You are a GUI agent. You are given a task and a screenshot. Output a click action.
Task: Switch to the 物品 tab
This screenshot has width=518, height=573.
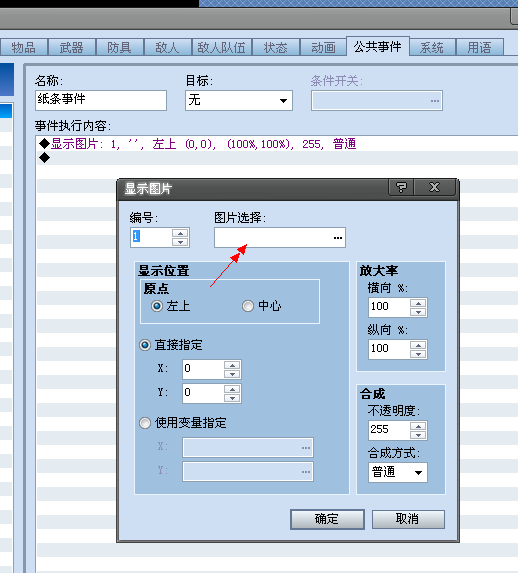[x=23, y=48]
